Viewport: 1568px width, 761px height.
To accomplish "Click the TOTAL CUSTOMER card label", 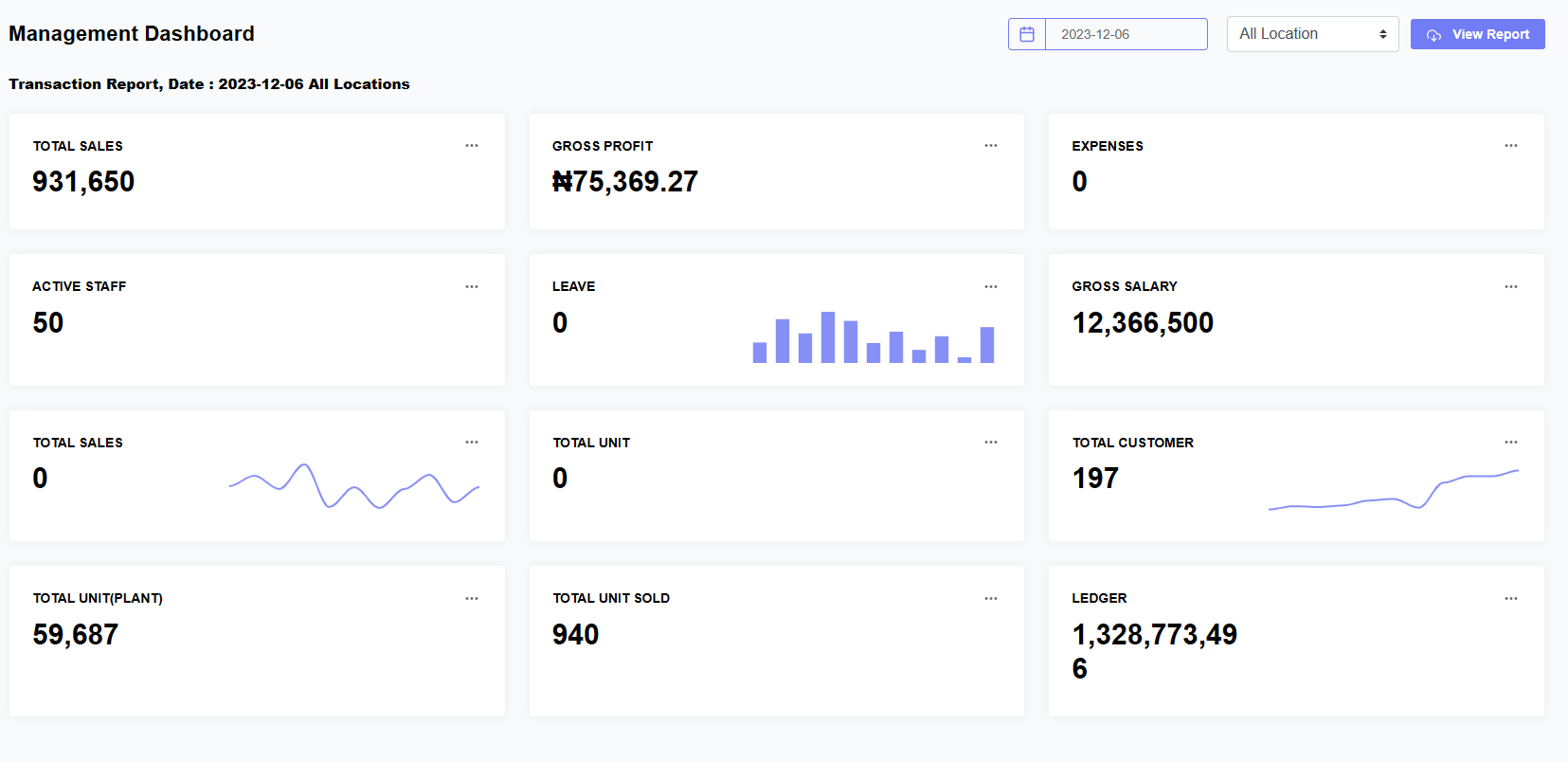I will click(1133, 443).
